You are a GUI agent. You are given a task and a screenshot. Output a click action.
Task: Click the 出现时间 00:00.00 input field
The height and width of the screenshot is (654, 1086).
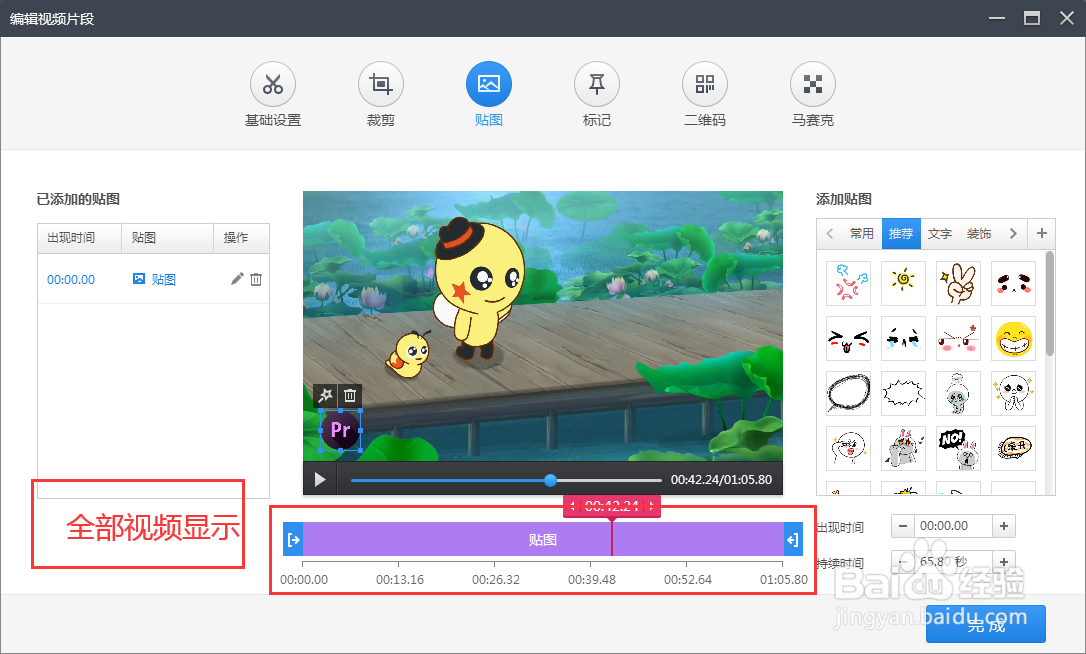pos(954,526)
